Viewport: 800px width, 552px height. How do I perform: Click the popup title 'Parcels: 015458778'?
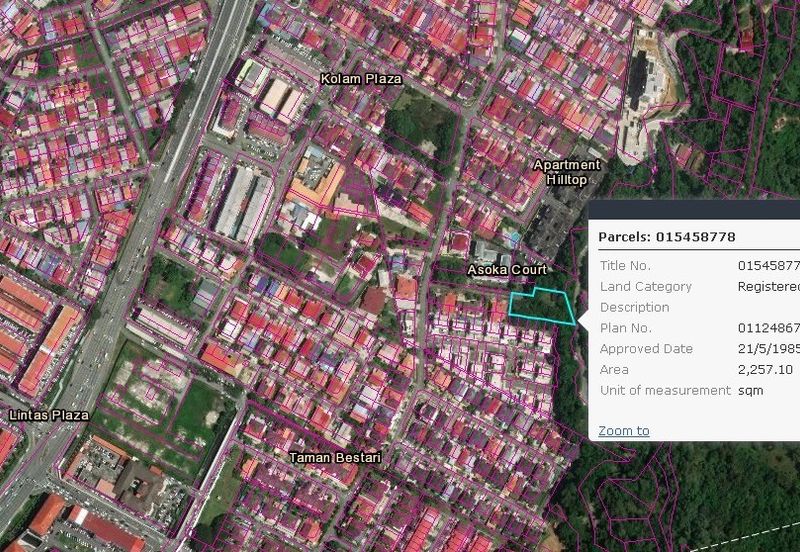667,238
